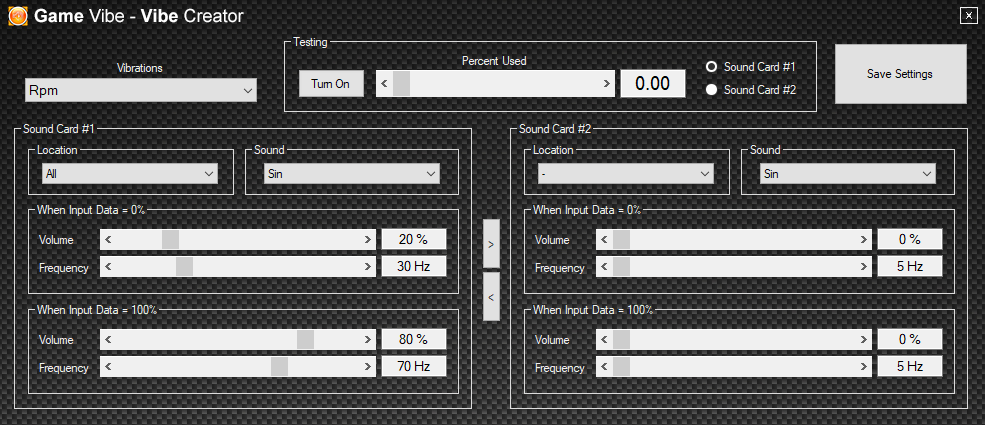Increase Sound Card #2 100% Volume with right arrow
985x425 pixels.
[x=863, y=340]
